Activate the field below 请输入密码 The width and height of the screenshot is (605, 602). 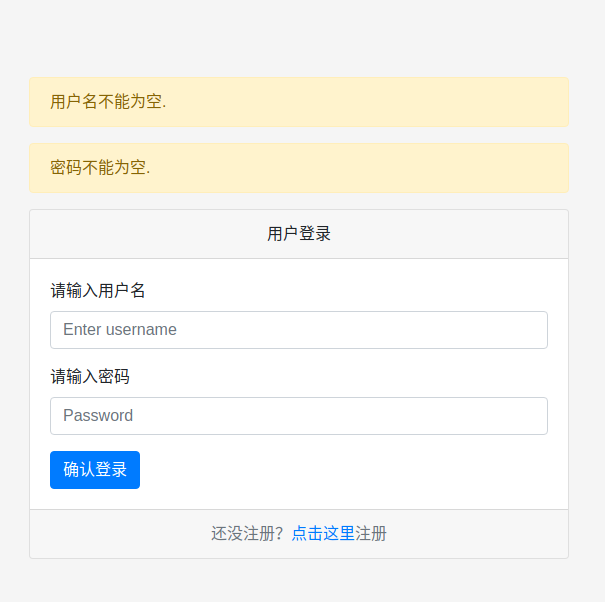tap(299, 416)
